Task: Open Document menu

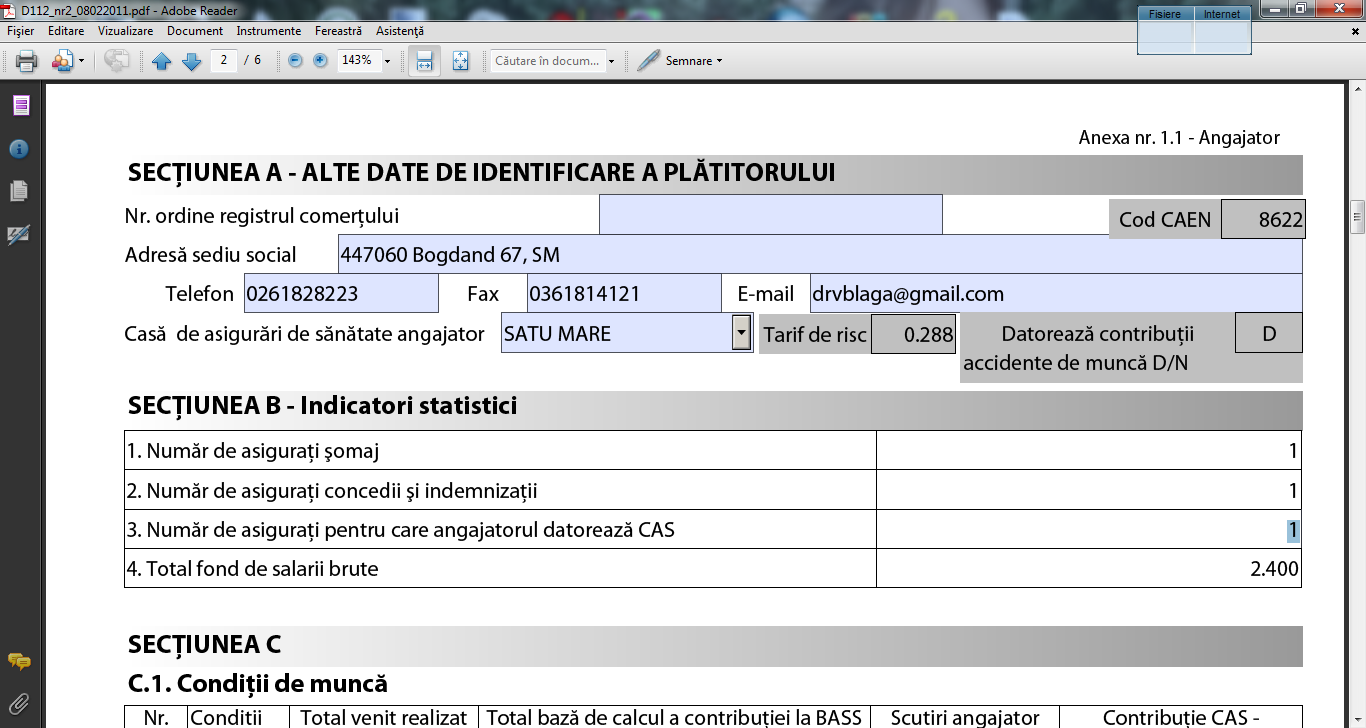Action: click(195, 31)
